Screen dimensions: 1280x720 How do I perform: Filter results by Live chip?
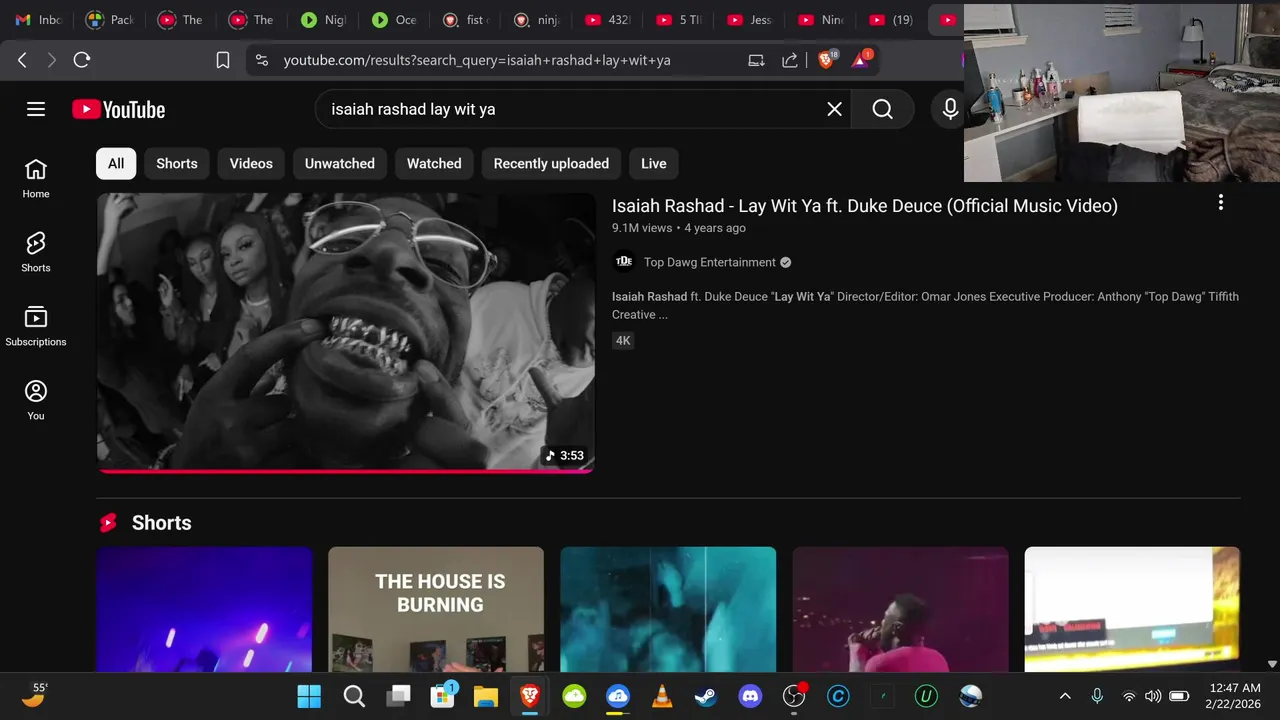point(654,164)
